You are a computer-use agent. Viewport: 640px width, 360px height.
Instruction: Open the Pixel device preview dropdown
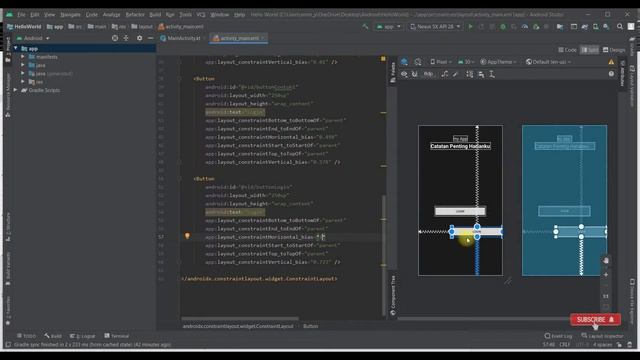click(441, 62)
